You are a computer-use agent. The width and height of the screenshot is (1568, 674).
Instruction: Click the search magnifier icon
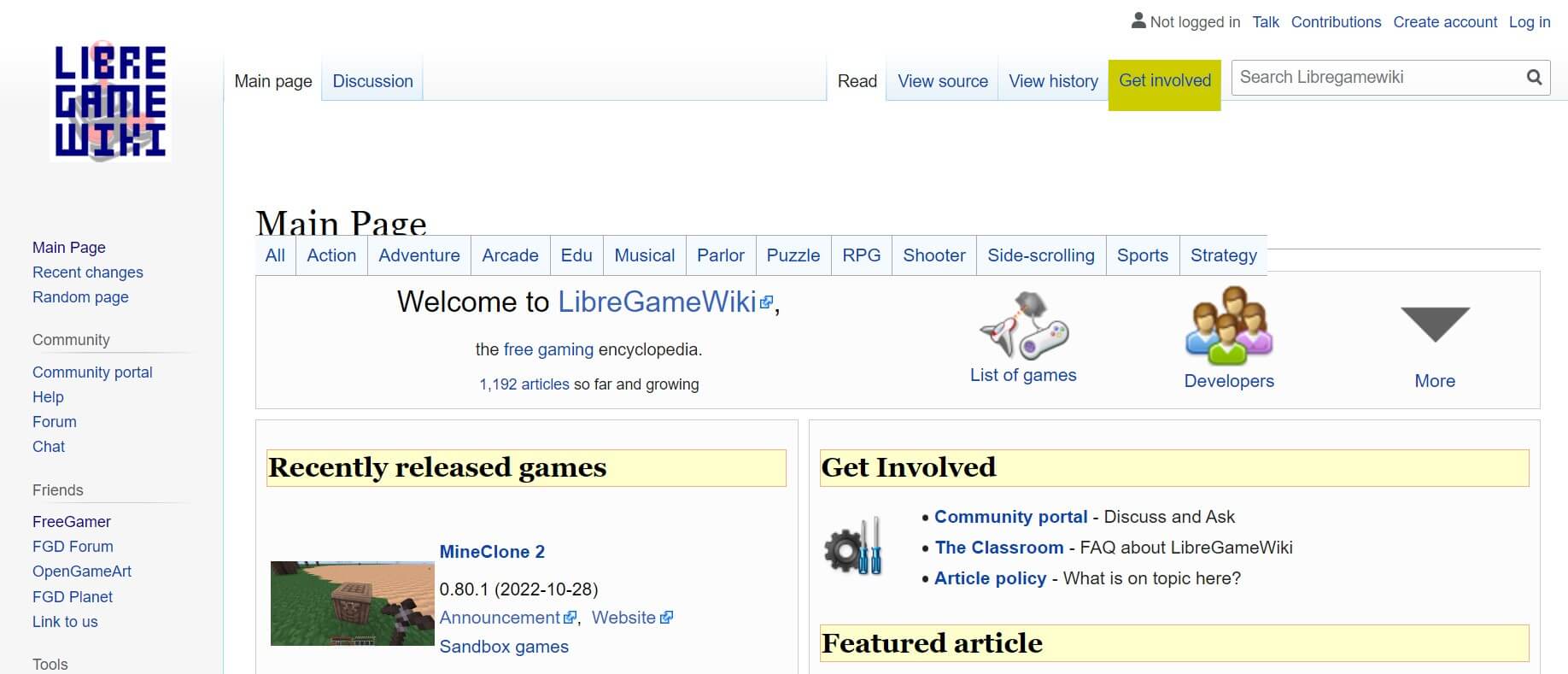pyautogui.click(x=1534, y=78)
